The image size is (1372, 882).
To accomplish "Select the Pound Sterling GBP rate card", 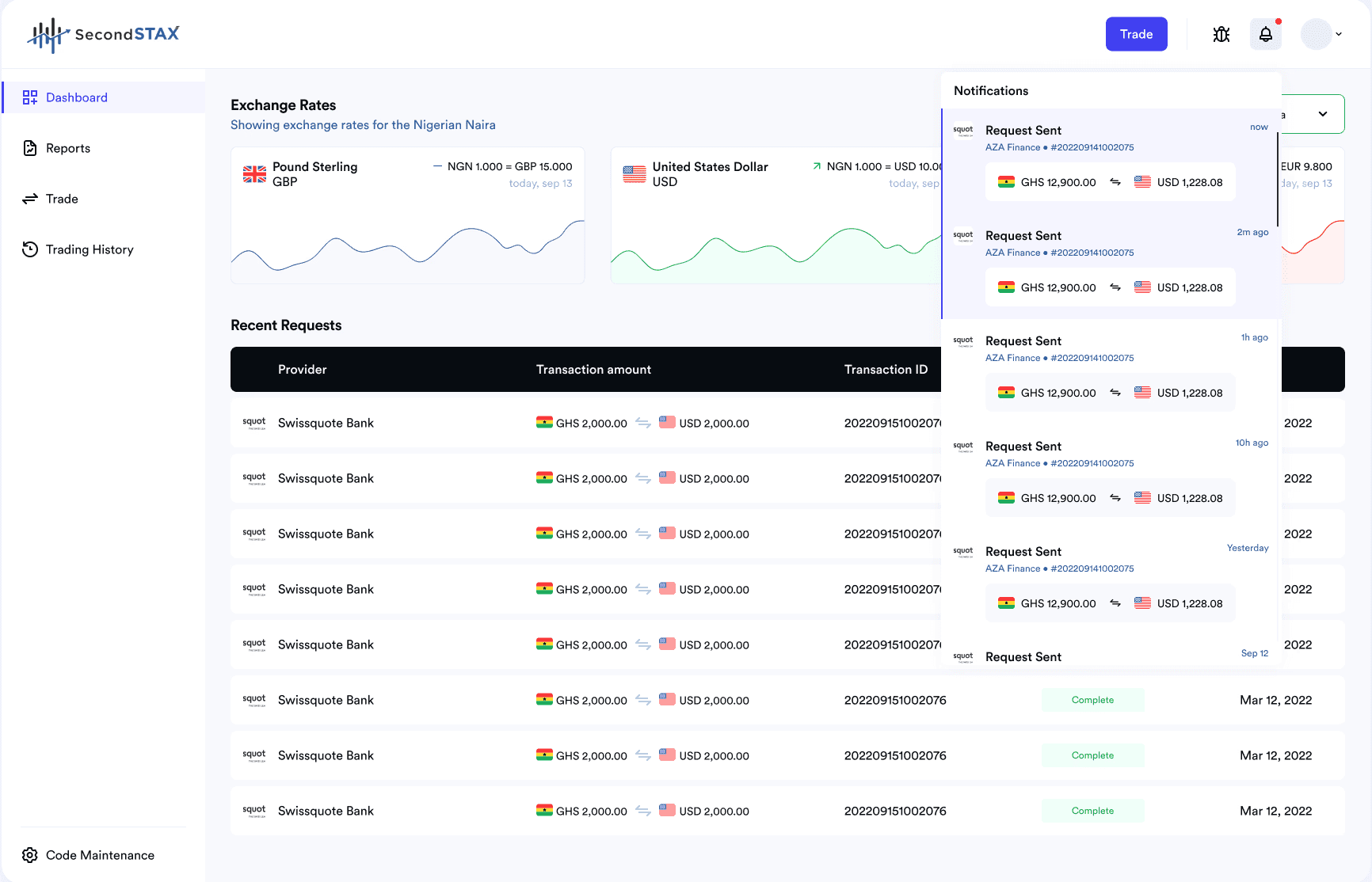I will [x=408, y=215].
